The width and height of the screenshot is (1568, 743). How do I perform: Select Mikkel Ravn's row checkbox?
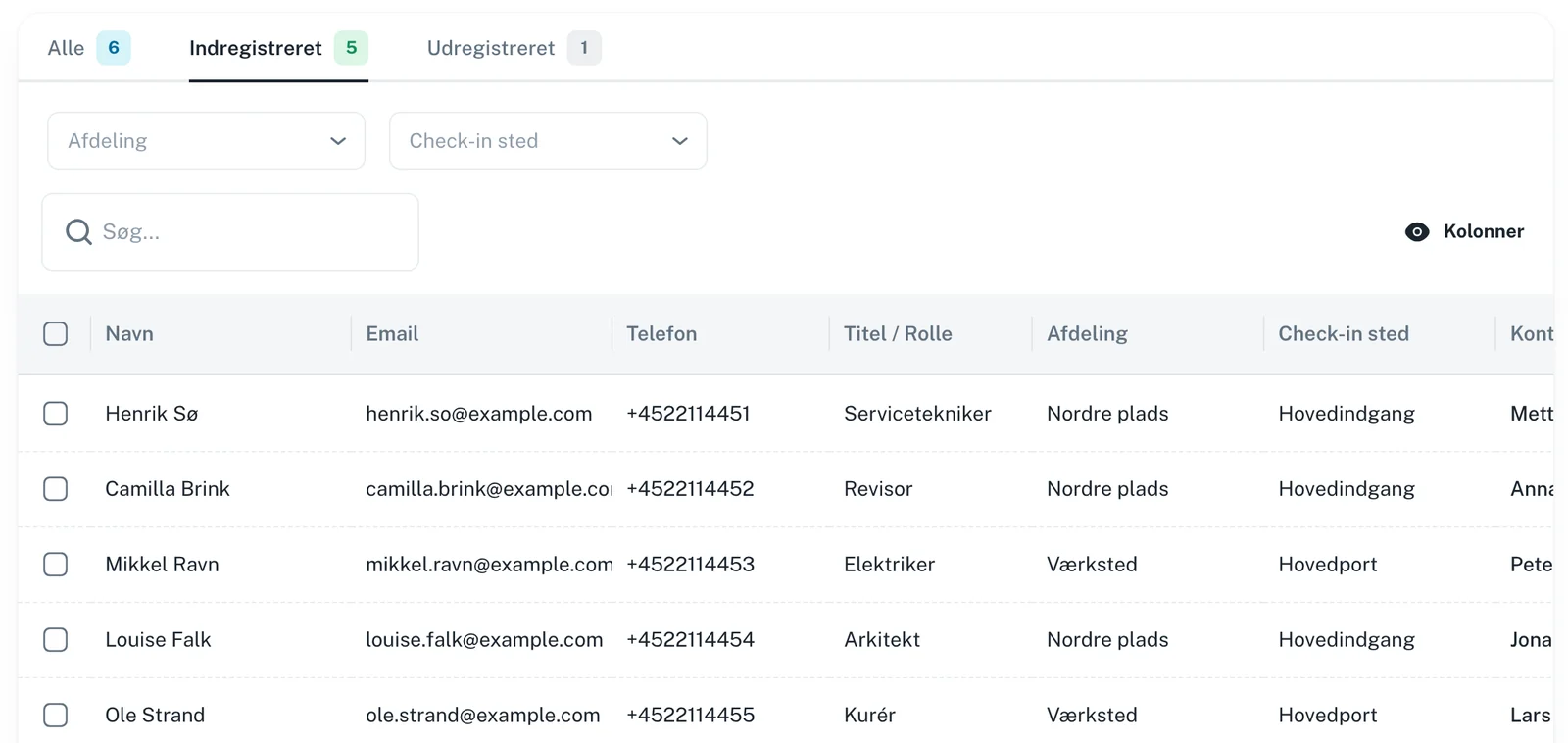pos(56,565)
